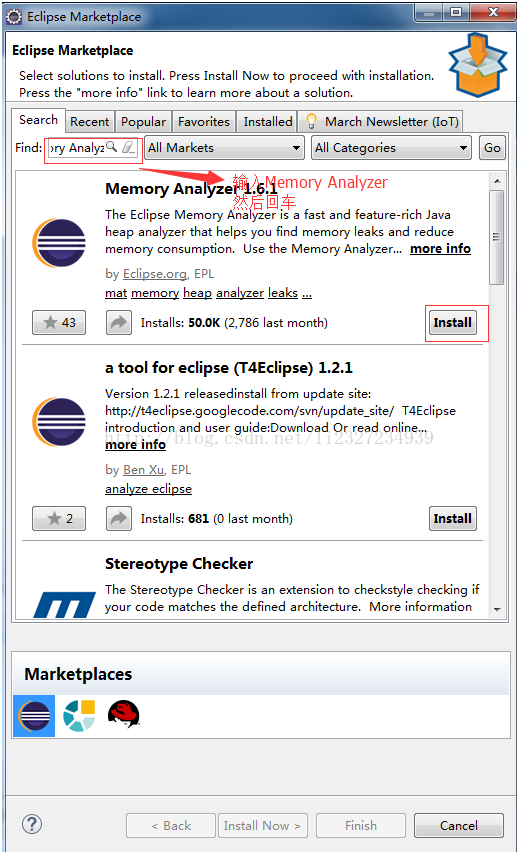Clear the Find field with the eraser icon
This screenshot has height=854, width=519.
pyautogui.click(x=128, y=147)
